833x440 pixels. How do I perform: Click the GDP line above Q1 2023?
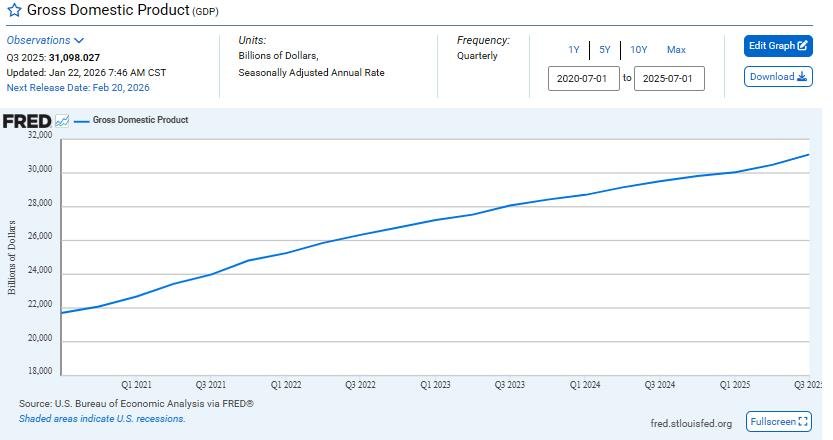[x=435, y=220]
